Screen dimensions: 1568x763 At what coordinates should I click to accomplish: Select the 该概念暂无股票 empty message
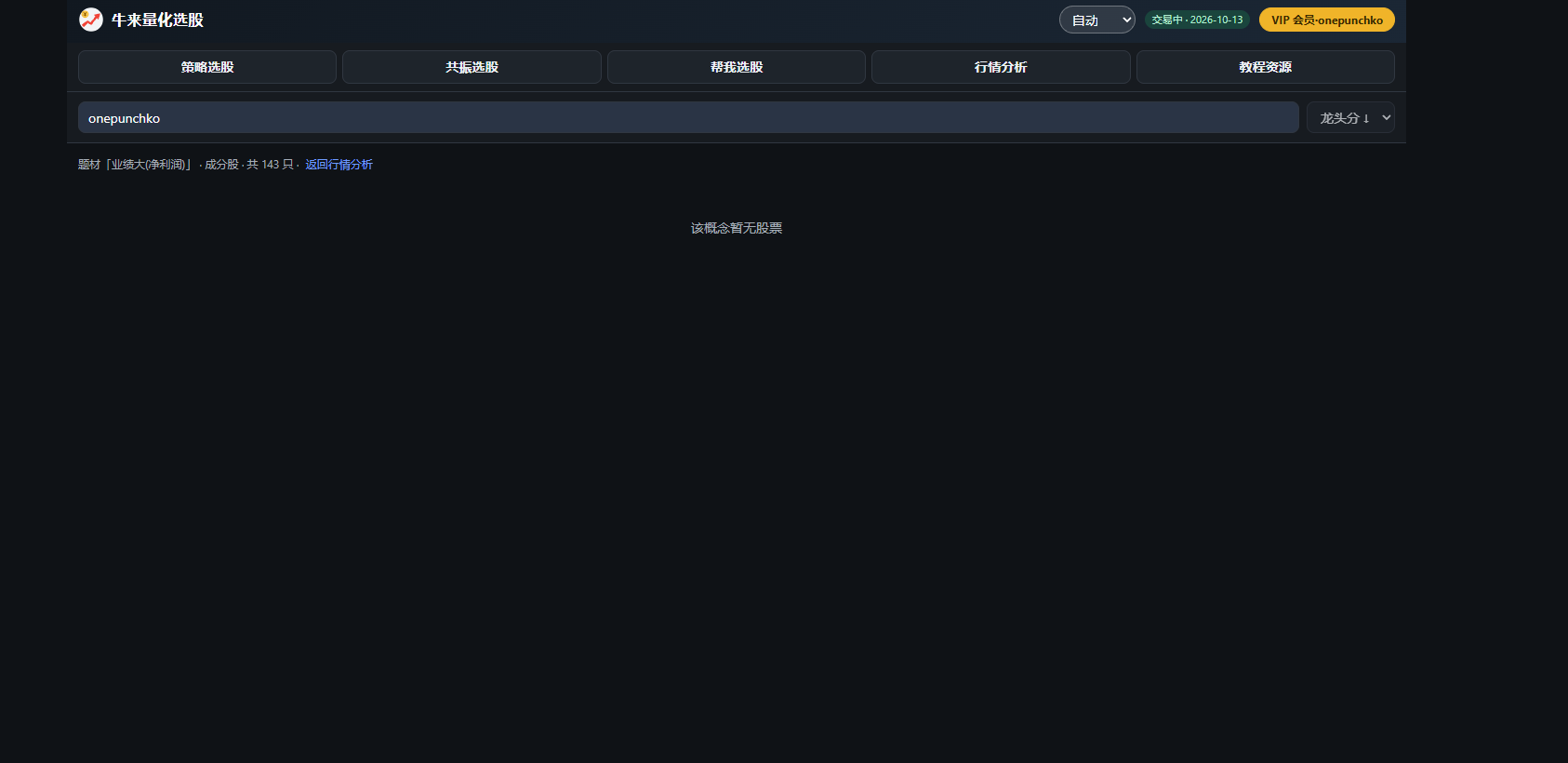point(737,228)
